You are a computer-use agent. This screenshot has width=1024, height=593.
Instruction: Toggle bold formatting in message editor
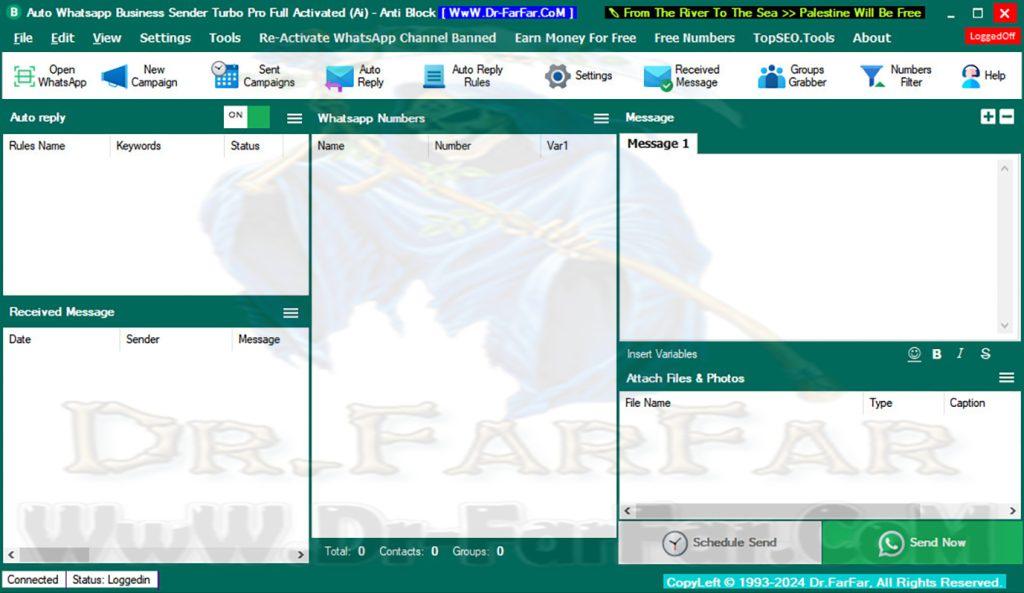pyautogui.click(x=937, y=354)
